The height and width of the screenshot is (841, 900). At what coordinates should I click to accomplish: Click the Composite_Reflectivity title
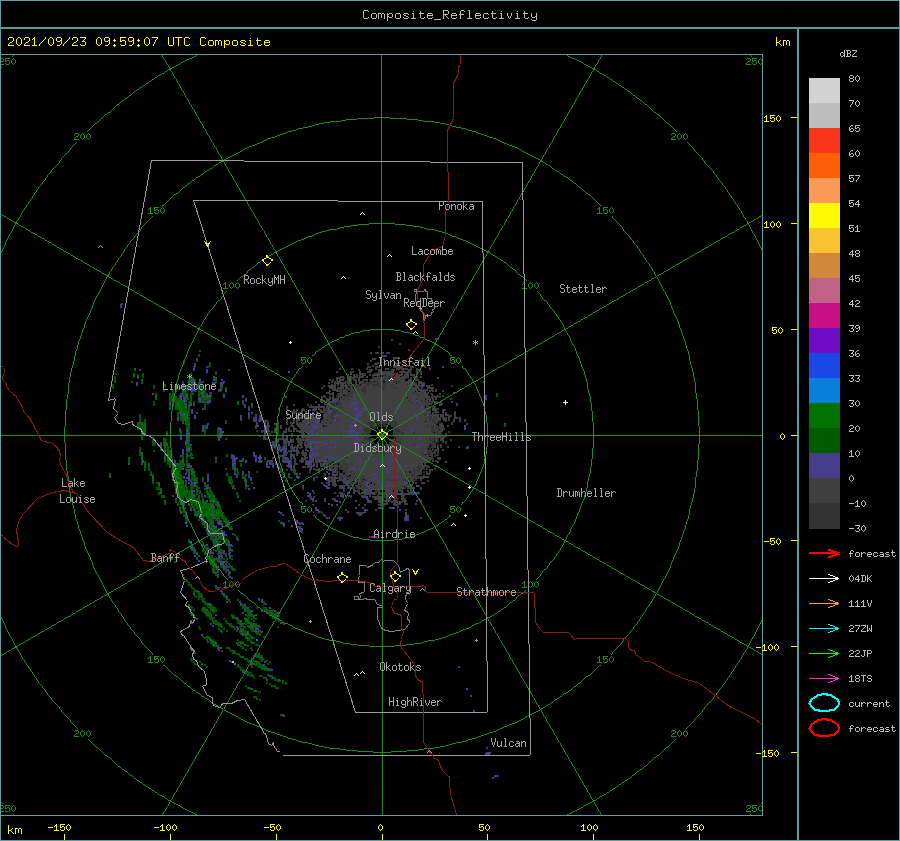(x=450, y=15)
